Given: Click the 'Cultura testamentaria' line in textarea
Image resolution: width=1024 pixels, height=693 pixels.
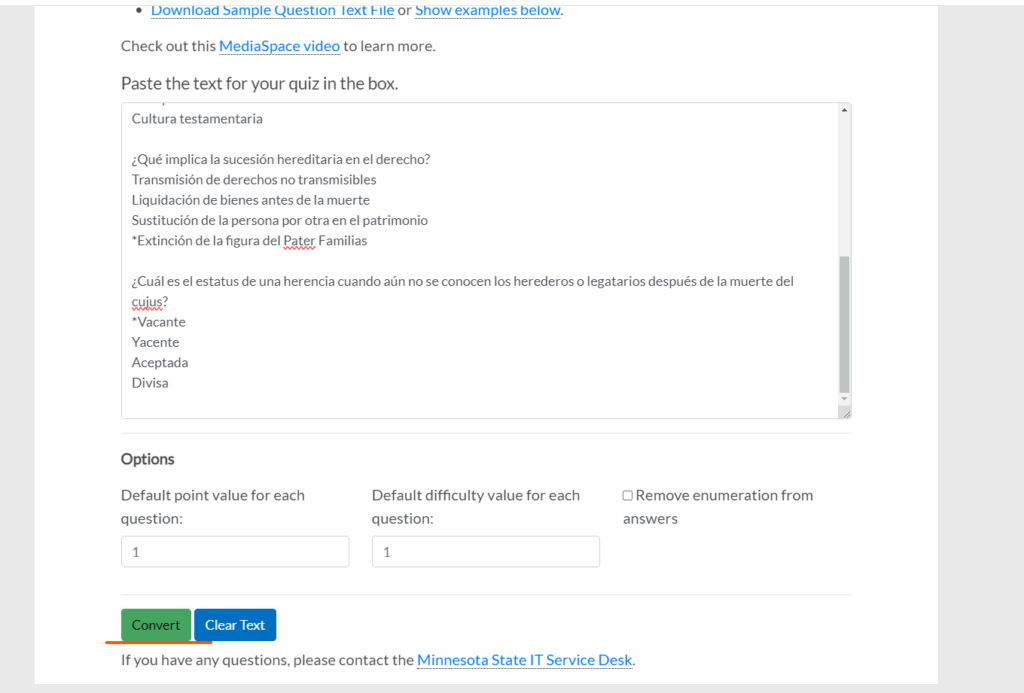Looking at the screenshot, I should pos(197,119).
